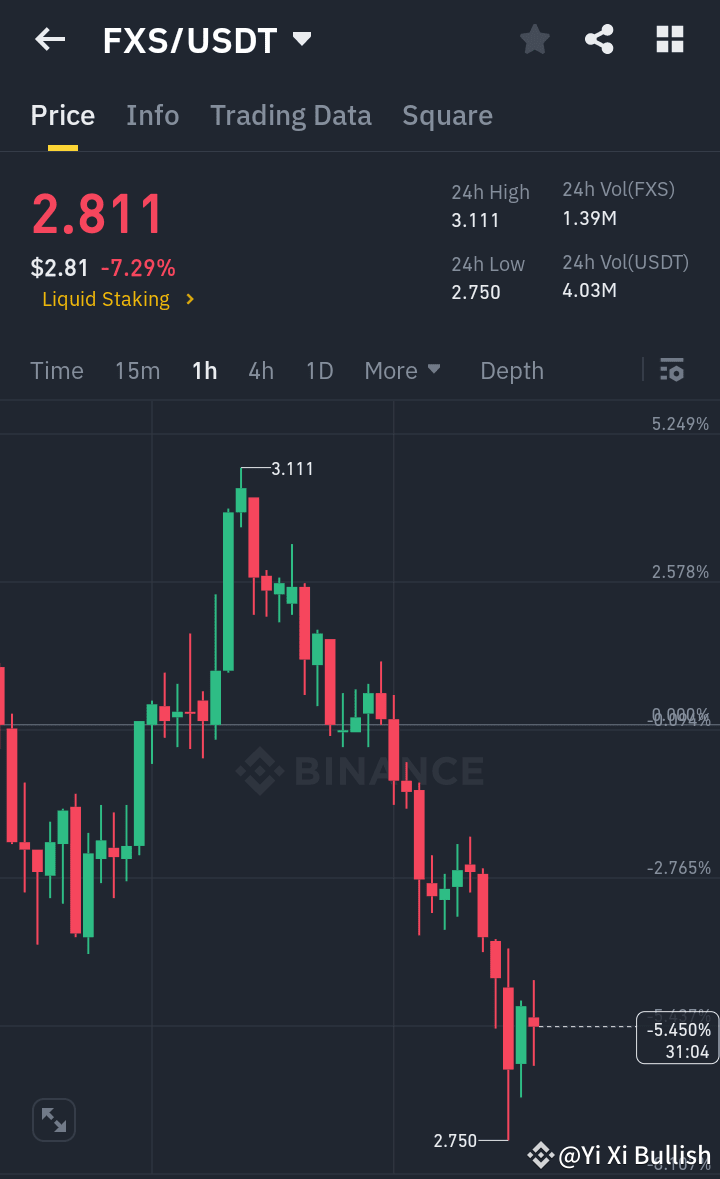Viewport: 720px width, 1179px height.
Task: Open the FXS/USDT pair selector dropdown
Action: click(x=300, y=38)
